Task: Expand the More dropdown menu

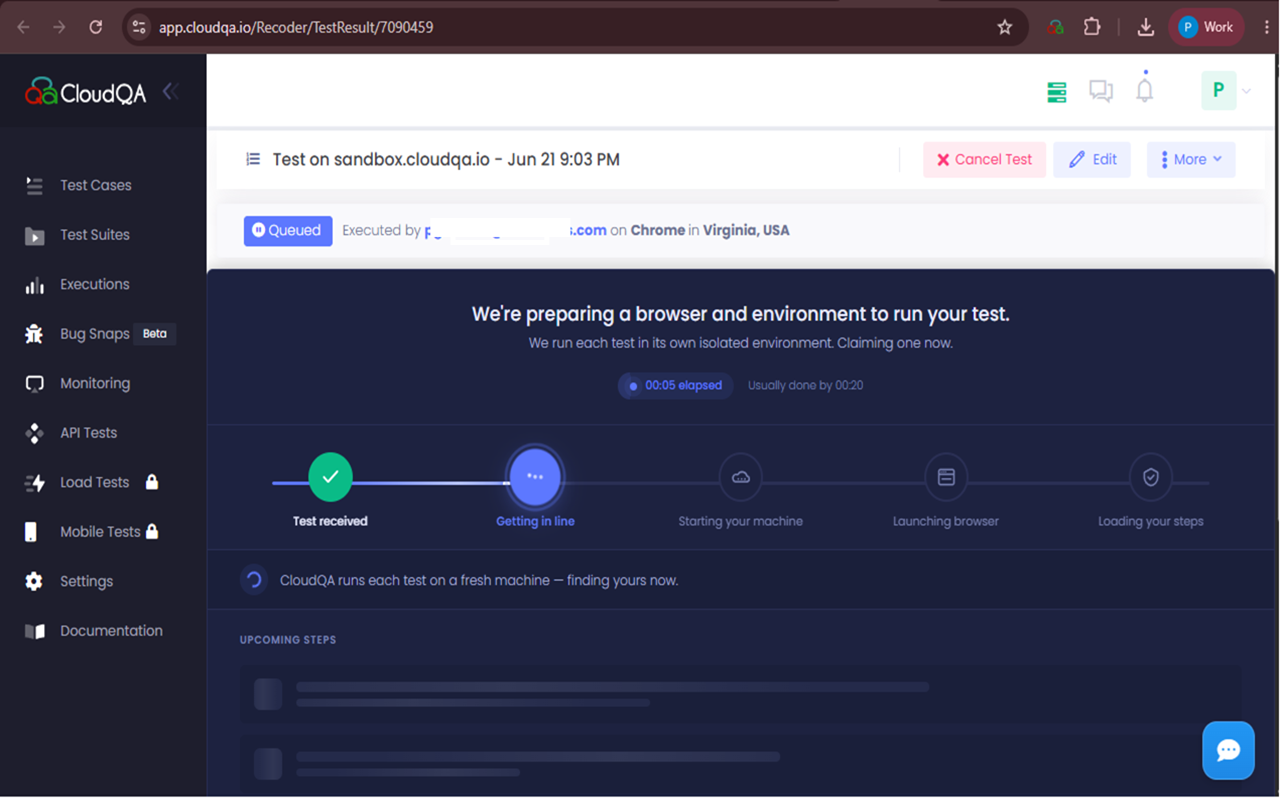Action: 1191,160
